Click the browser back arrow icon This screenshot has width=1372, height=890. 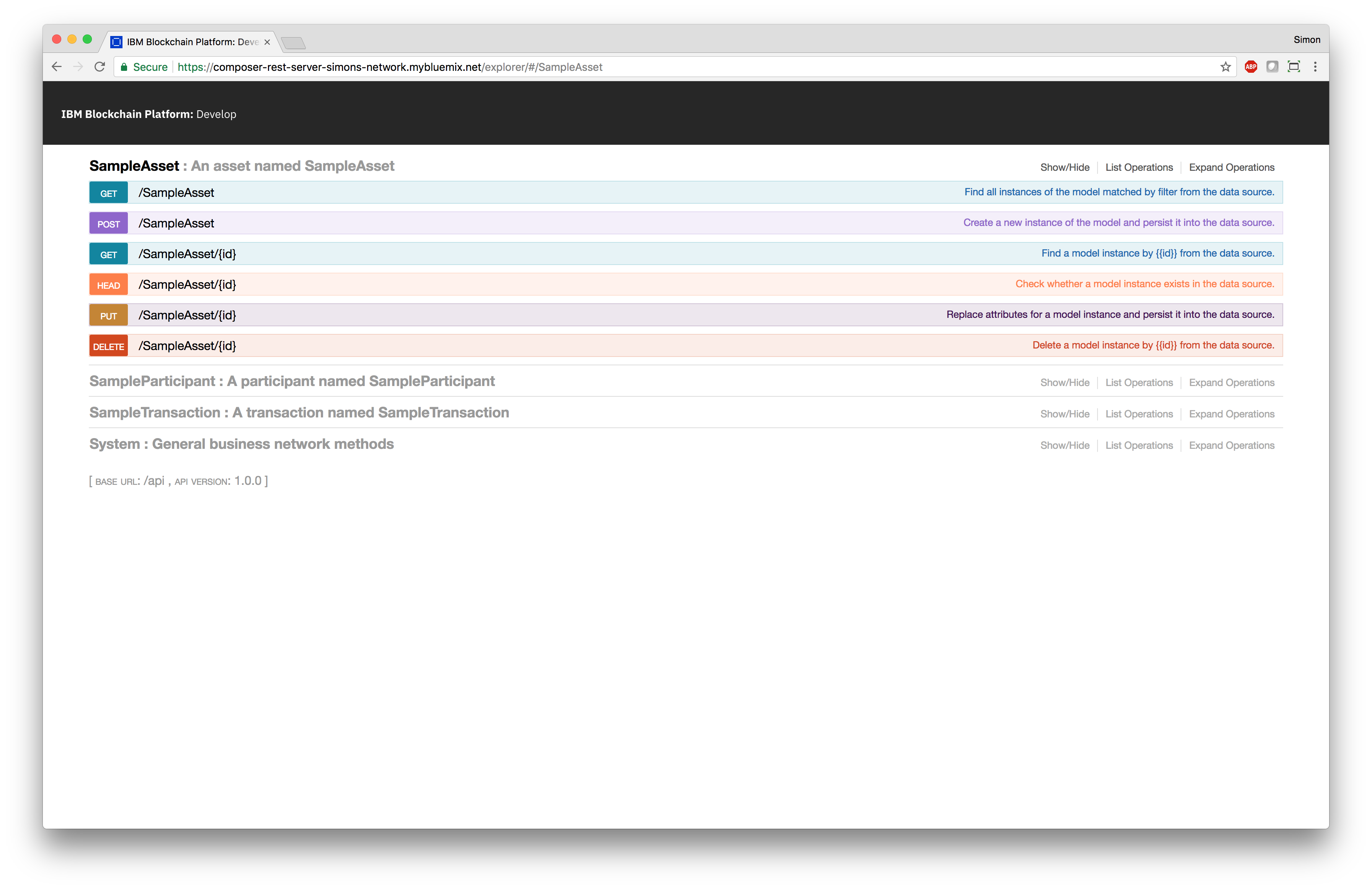57,67
